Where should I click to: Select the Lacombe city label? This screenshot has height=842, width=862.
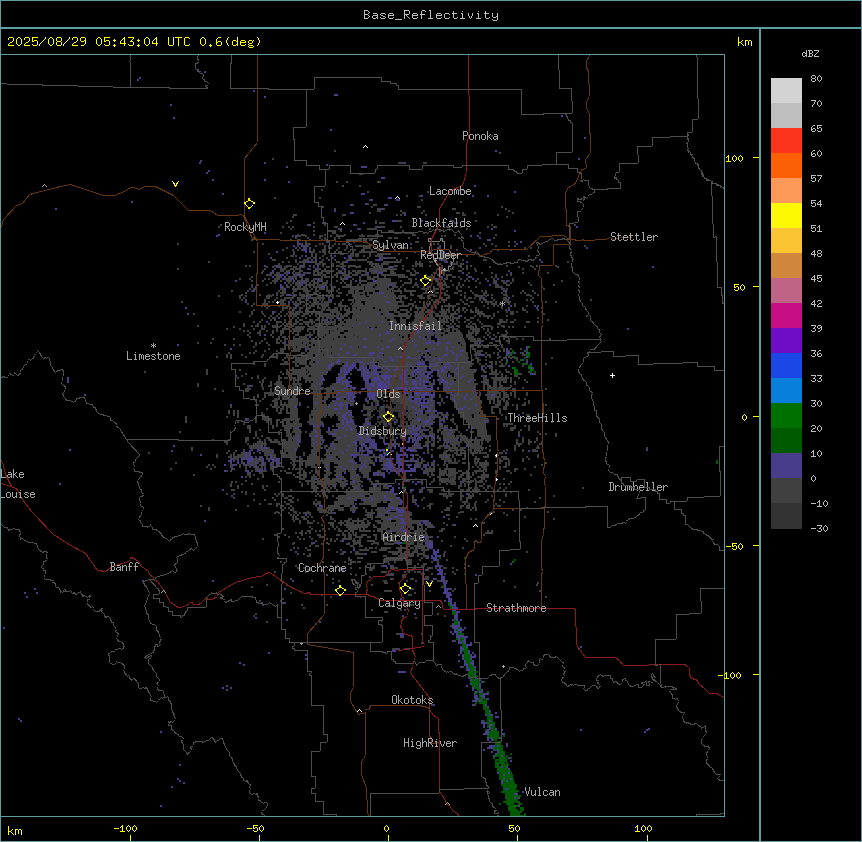pyautogui.click(x=450, y=191)
